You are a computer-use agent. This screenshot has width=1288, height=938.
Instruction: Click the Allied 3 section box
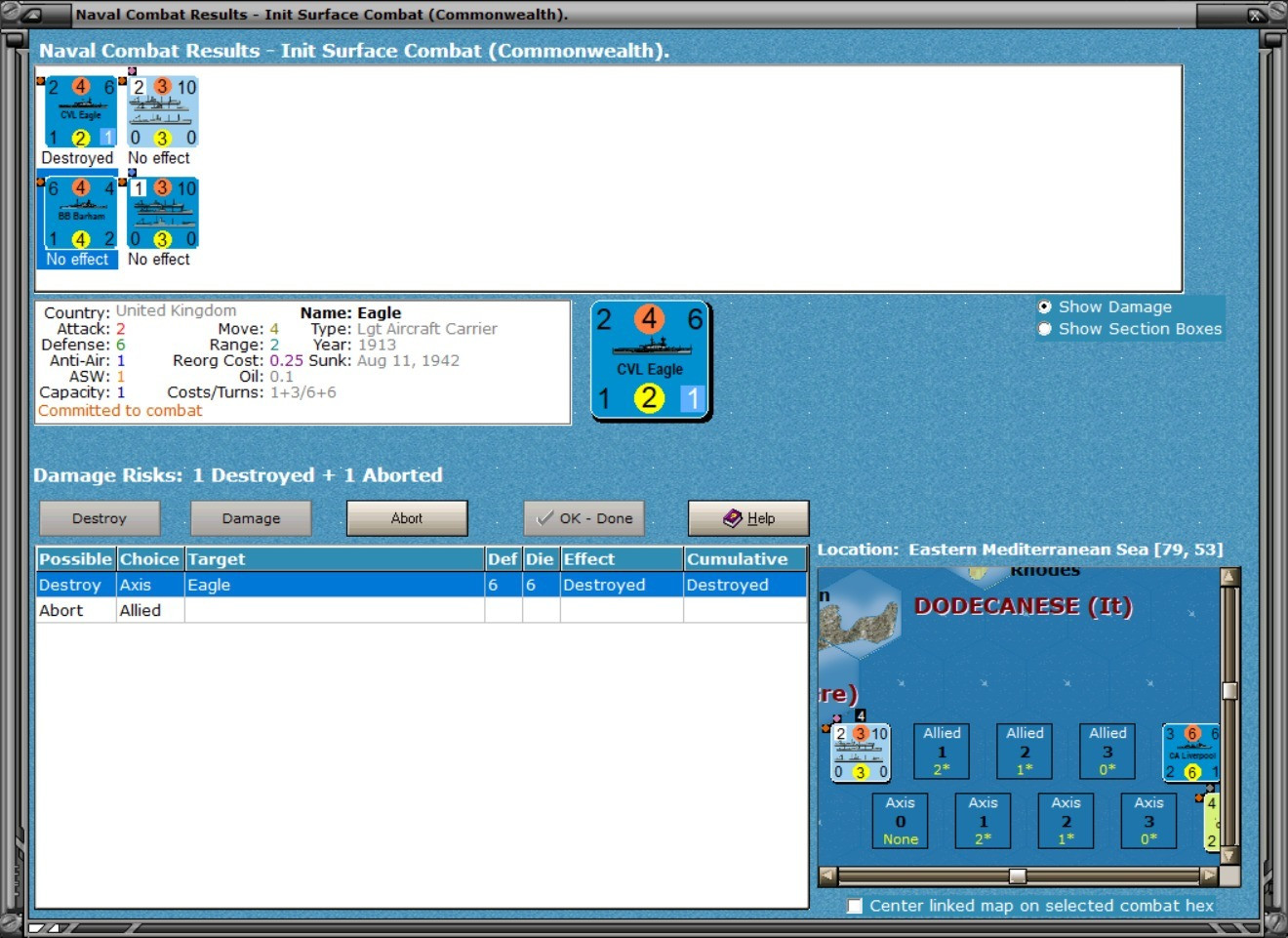click(x=1107, y=751)
